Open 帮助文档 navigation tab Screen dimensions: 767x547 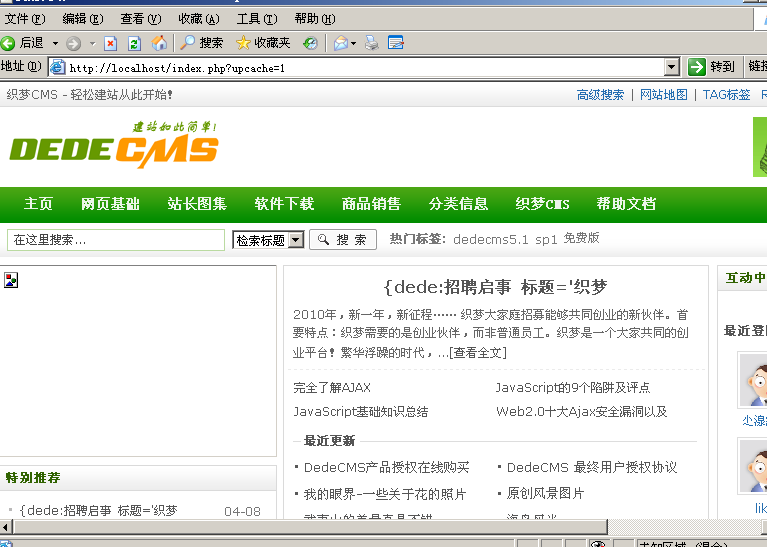(626, 204)
